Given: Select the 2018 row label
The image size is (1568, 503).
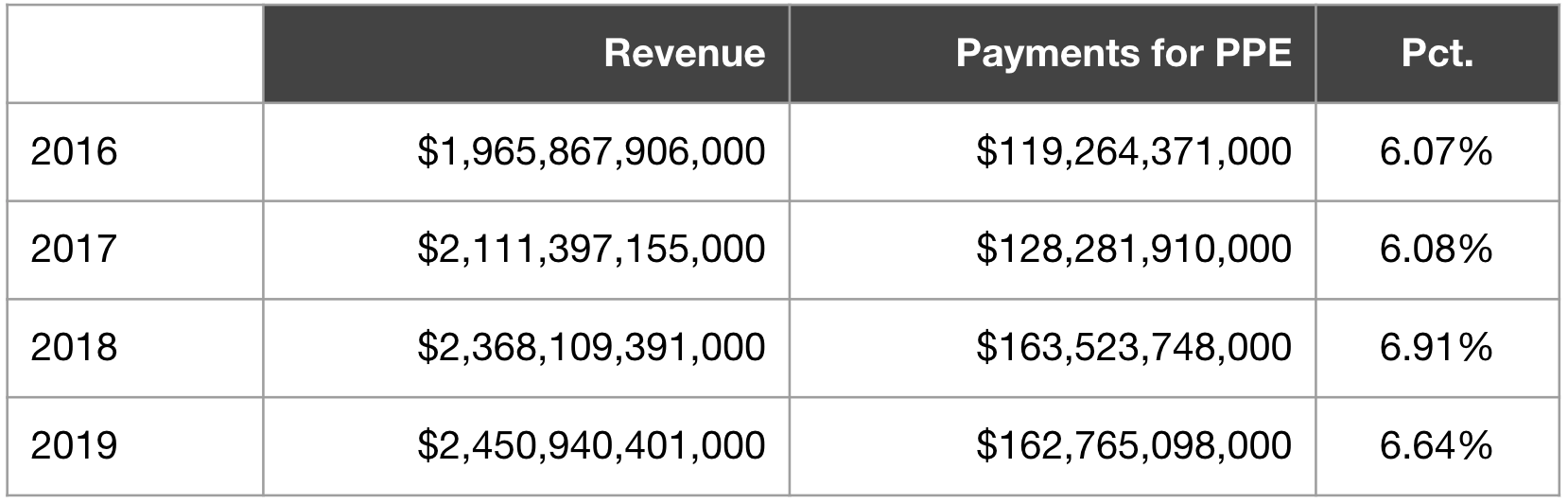Looking at the screenshot, I should tap(74, 347).
